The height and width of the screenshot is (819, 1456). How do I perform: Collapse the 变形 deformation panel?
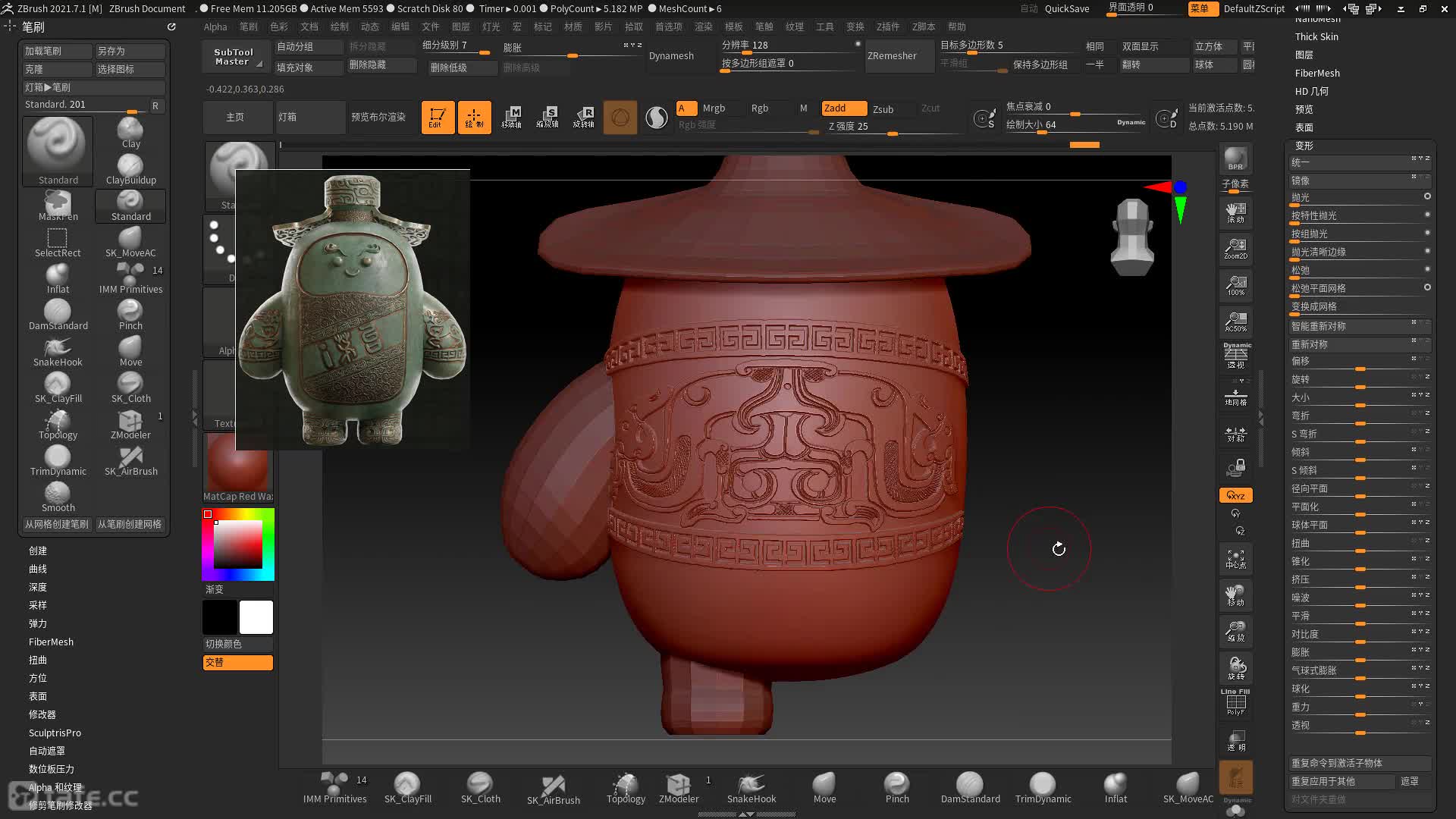click(x=1304, y=146)
